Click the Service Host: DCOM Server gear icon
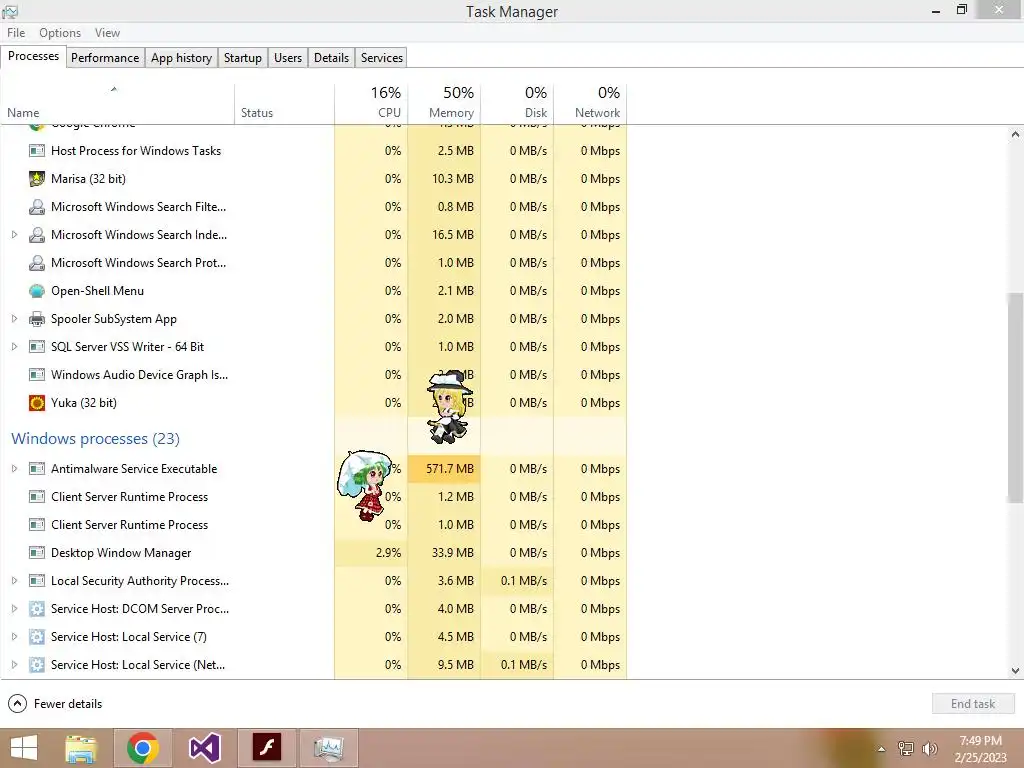The width and height of the screenshot is (1024, 768). pos(37,609)
